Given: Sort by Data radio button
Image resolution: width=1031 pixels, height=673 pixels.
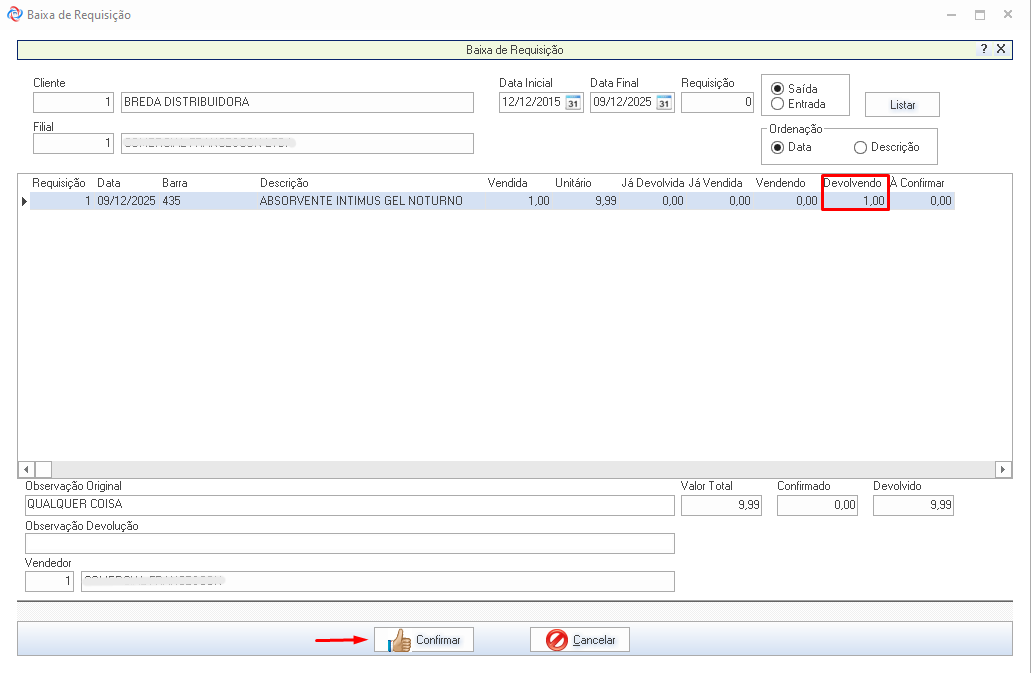Looking at the screenshot, I should [777, 147].
